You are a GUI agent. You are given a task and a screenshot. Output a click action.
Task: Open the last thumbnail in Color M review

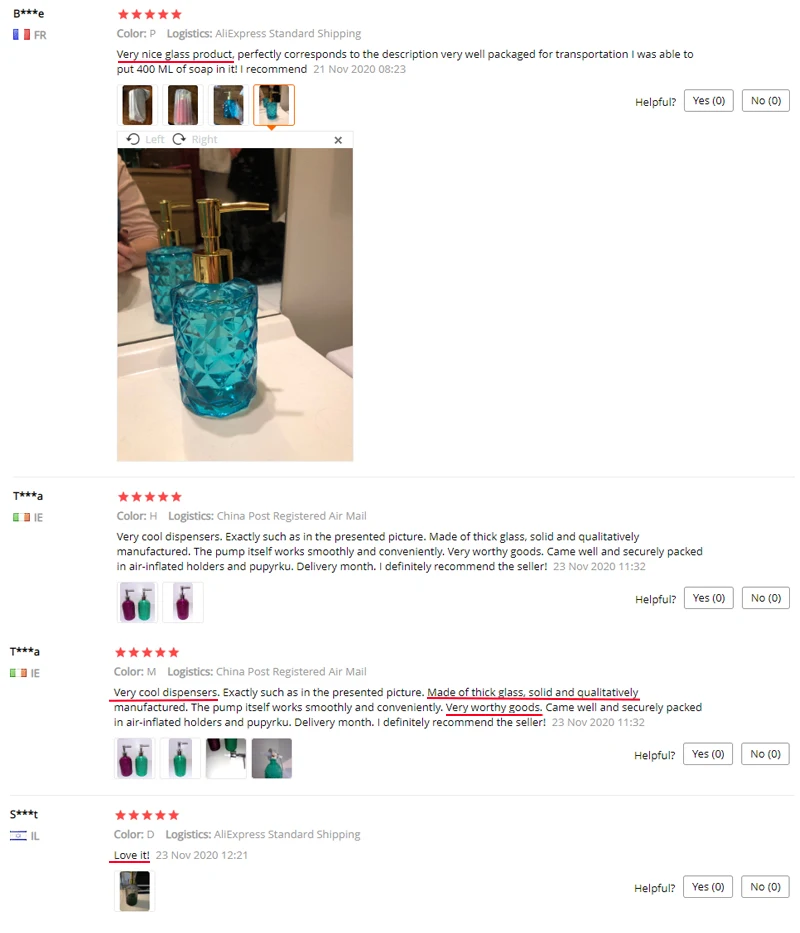pyautogui.click(x=271, y=758)
